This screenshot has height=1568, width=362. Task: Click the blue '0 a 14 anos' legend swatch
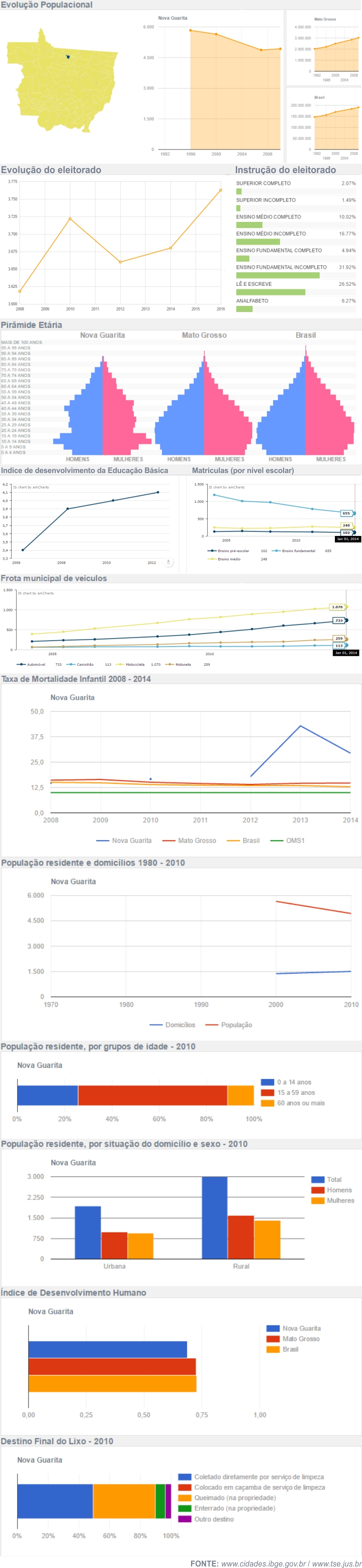click(266, 1082)
